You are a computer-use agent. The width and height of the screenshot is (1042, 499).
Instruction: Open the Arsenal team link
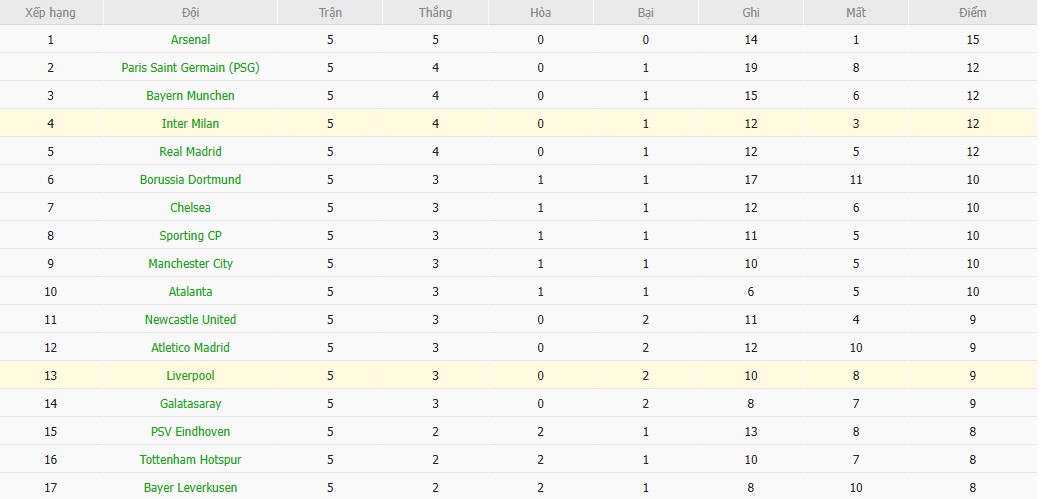coord(190,40)
